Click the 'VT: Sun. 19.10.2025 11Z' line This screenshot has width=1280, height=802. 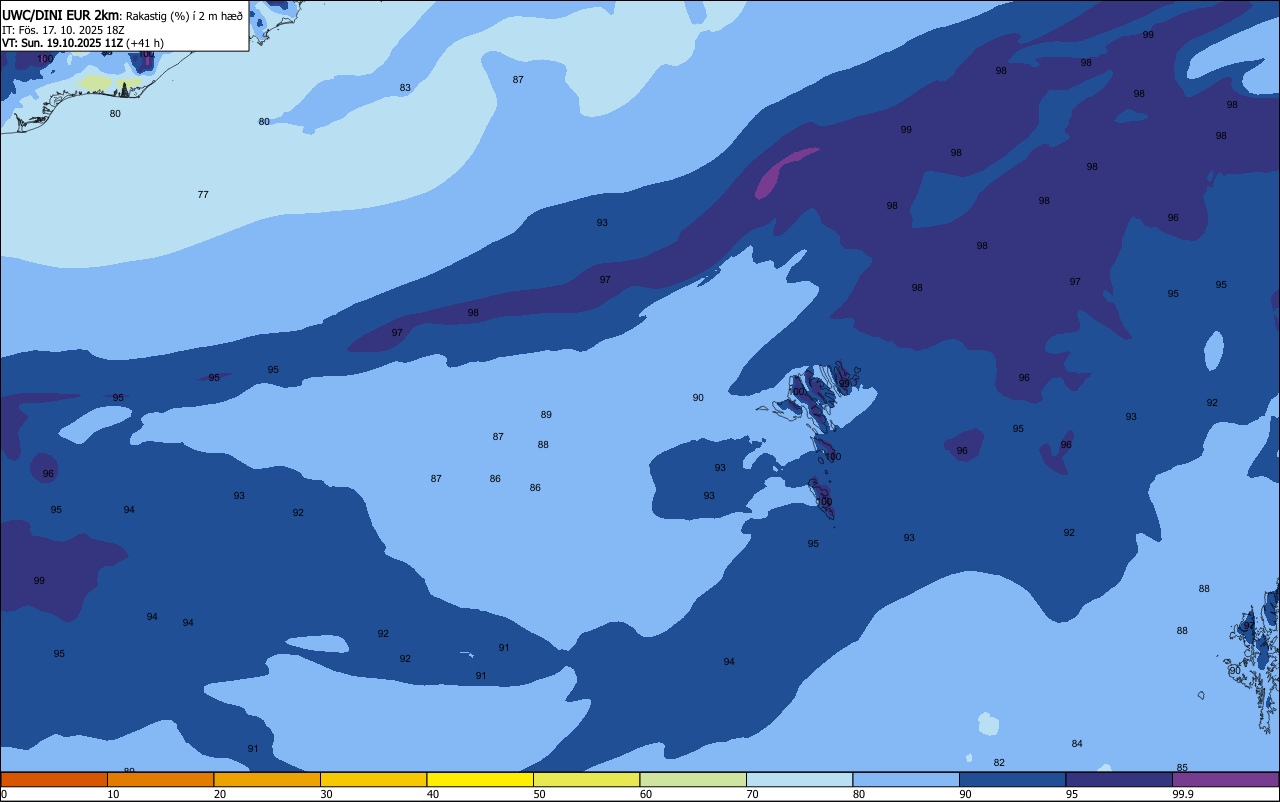pyautogui.click(x=63, y=43)
